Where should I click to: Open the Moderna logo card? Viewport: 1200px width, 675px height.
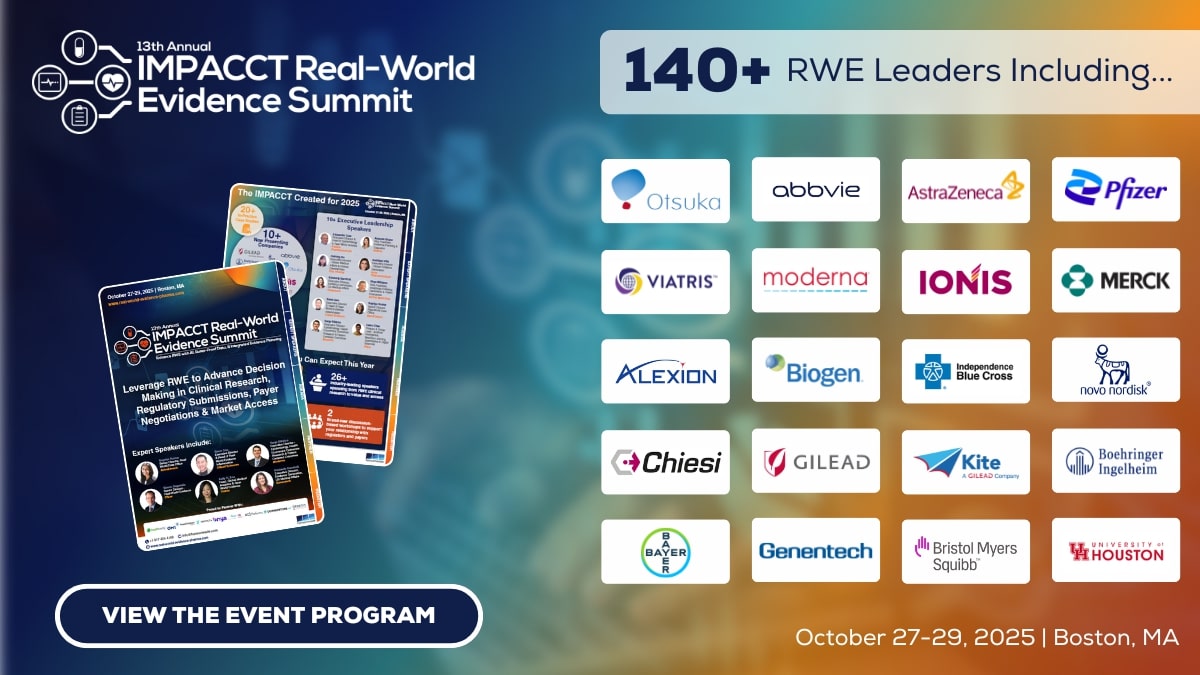[x=815, y=280]
